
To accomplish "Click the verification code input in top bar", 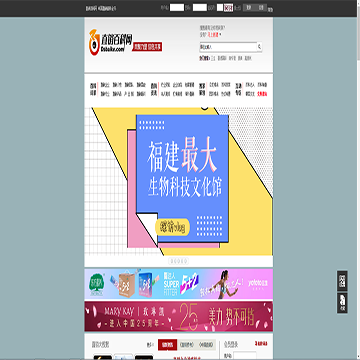I will click(x=220, y=8).
